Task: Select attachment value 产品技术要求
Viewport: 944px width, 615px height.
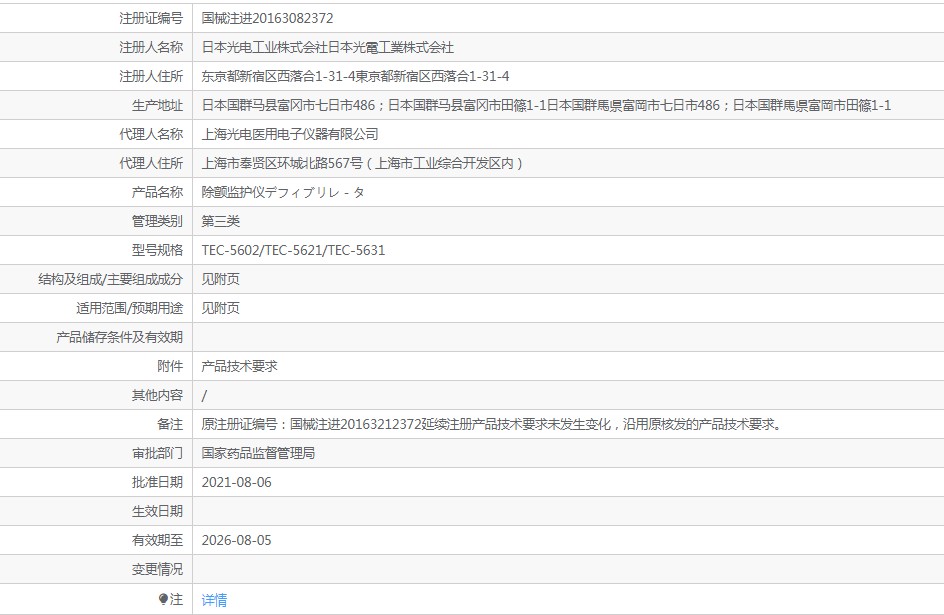Action: (x=239, y=366)
